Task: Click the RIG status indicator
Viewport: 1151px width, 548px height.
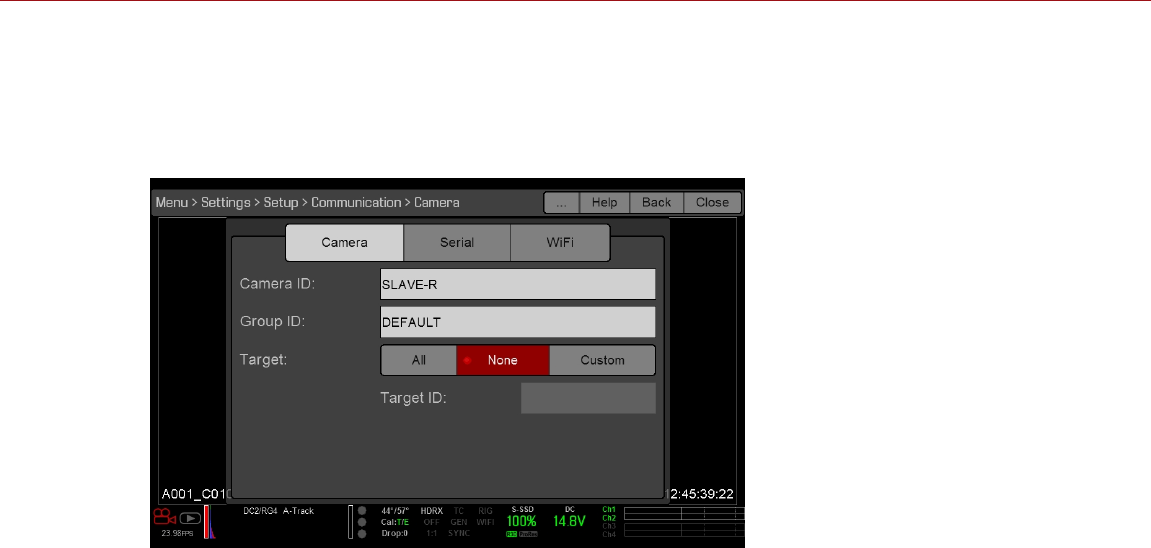Action: coord(485,511)
